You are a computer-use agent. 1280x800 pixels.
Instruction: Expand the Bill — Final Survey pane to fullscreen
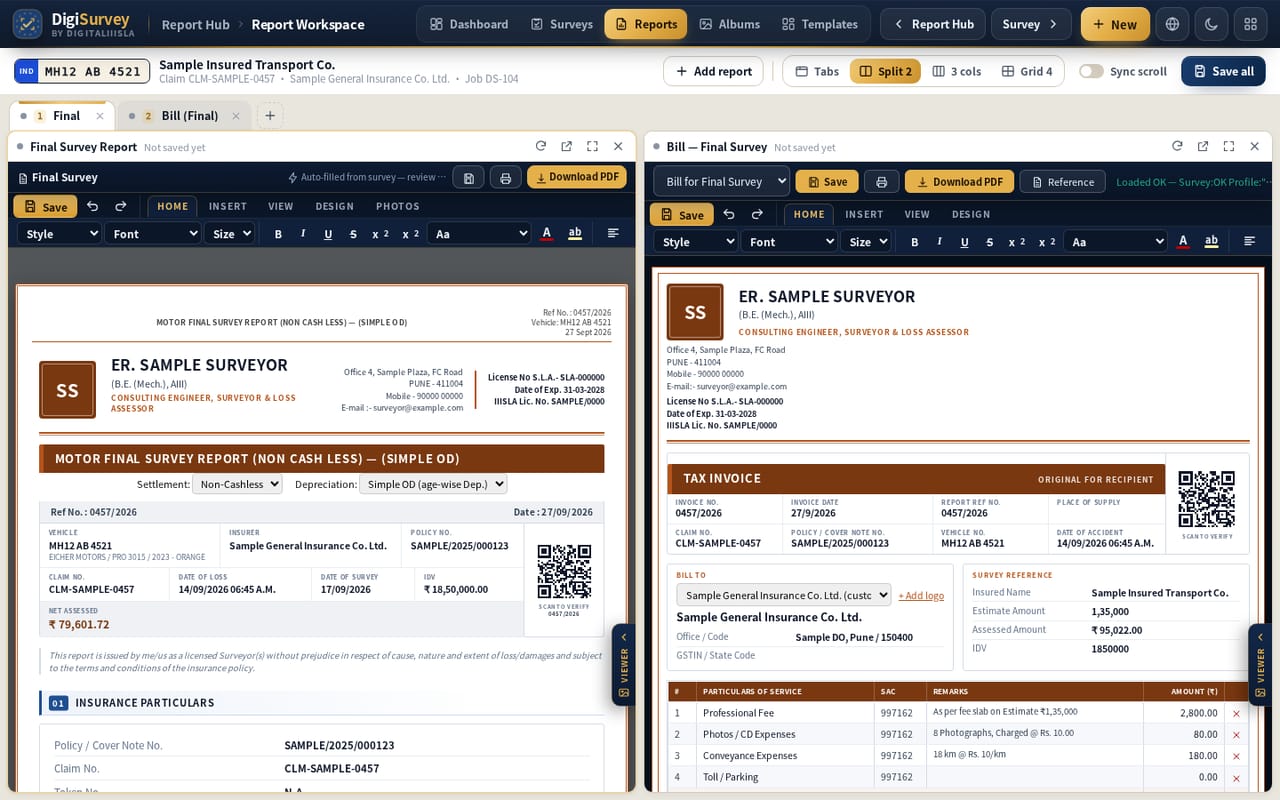(x=1229, y=146)
